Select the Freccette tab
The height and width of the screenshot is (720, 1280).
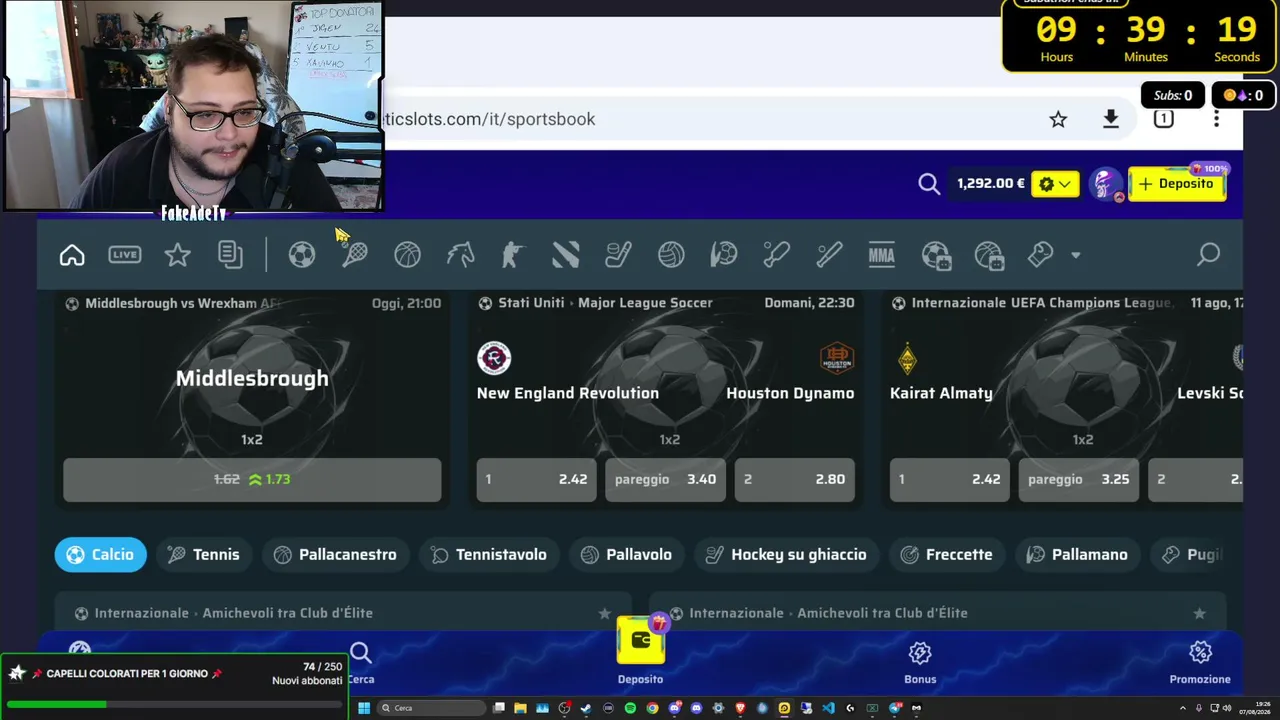[946, 554]
